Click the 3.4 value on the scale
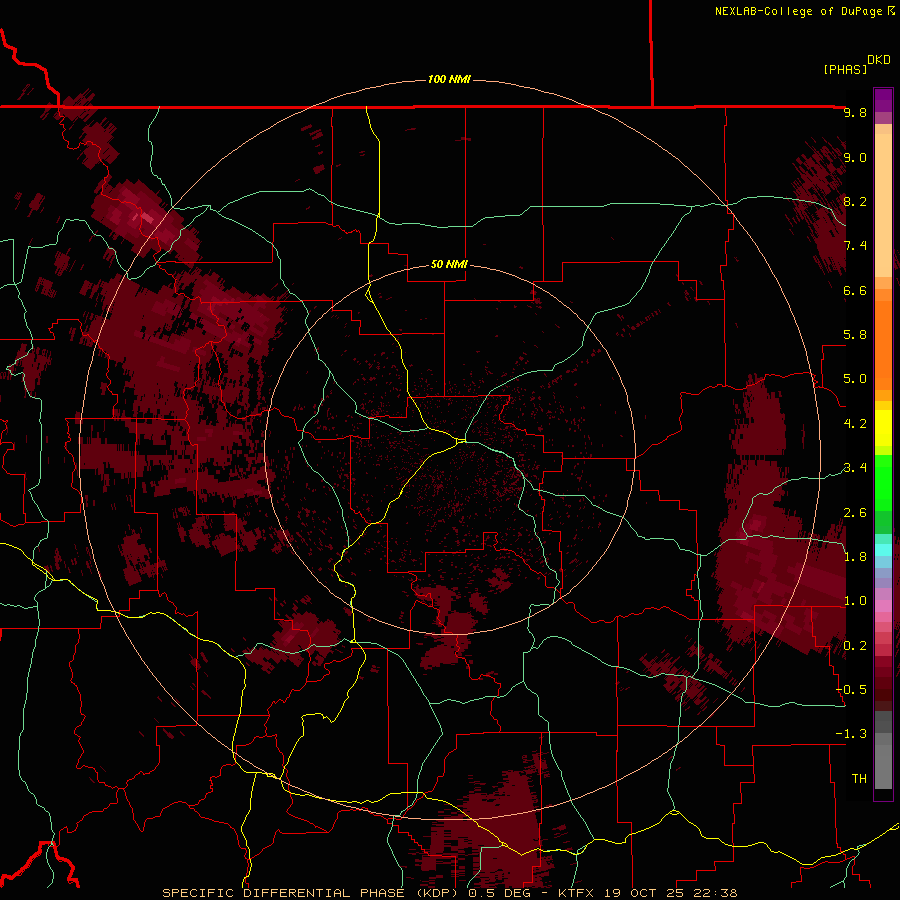This screenshot has width=900, height=900. coord(855,468)
